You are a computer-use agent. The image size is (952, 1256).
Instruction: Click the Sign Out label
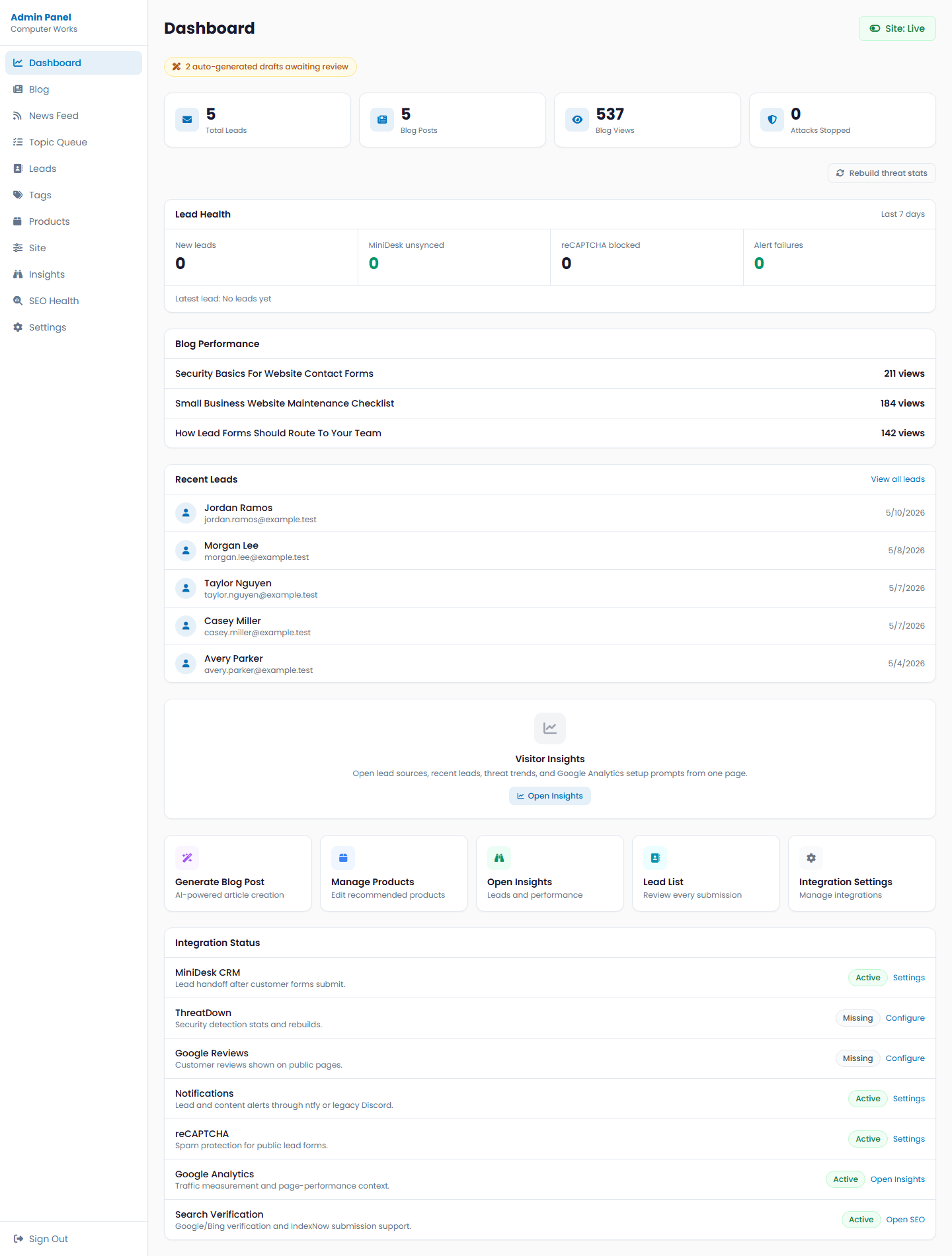48,1239
